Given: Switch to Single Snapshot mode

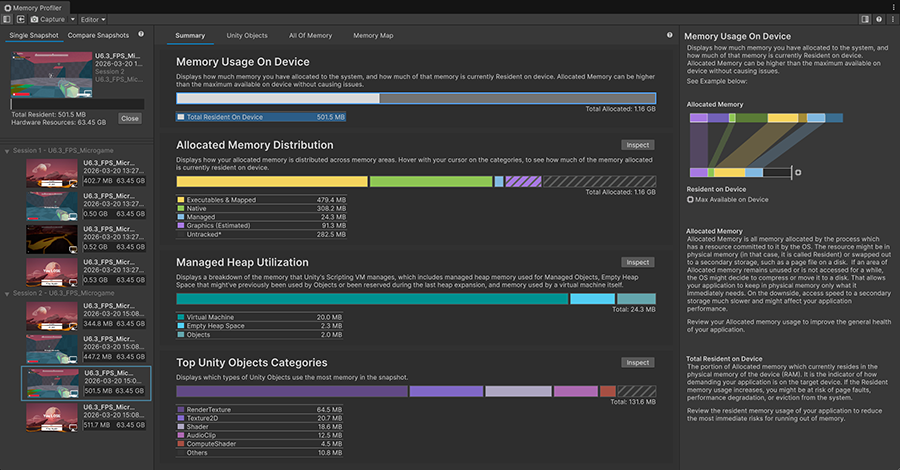Looking at the screenshot, I should click(x=34, y=35).
